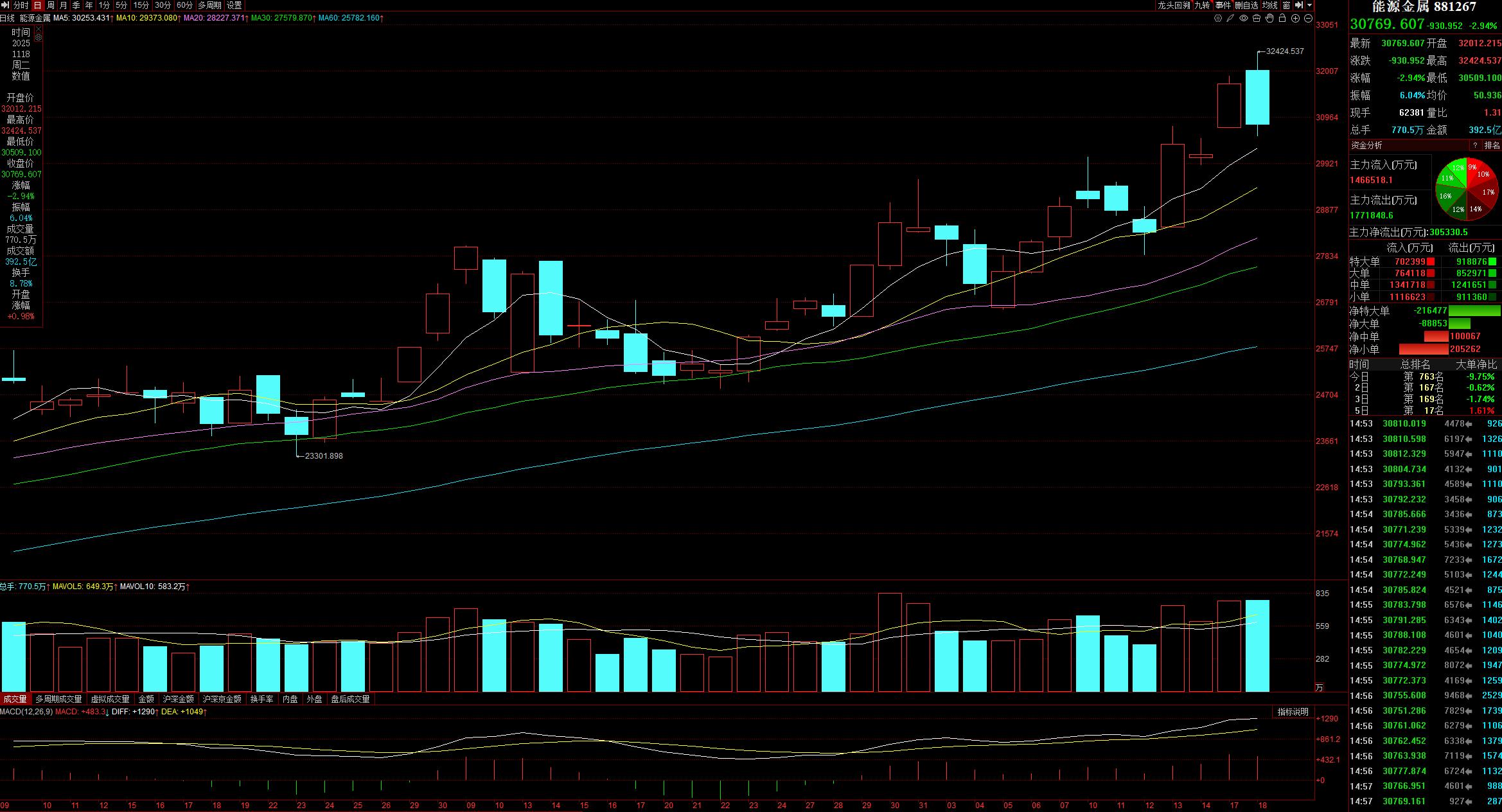Open the toolbox briefcase icon
Screen dimensions: 1502x812
coord(1257,18)
